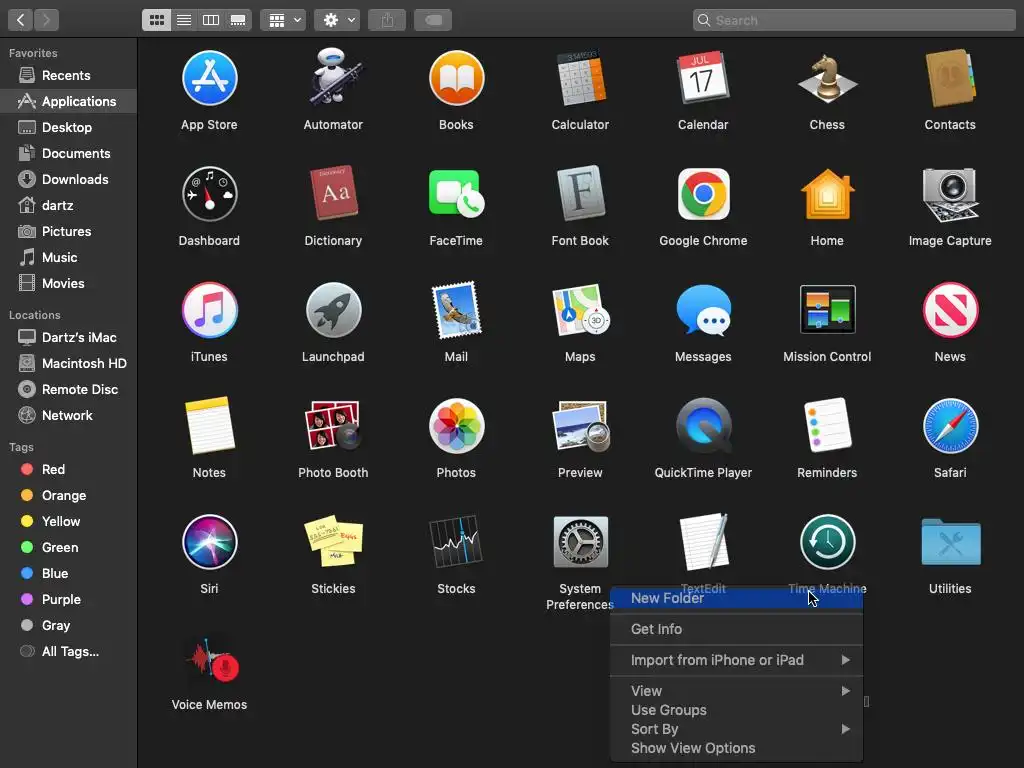Select Mission Control app
Screen dimensions: 1024x768
(827, 310)
